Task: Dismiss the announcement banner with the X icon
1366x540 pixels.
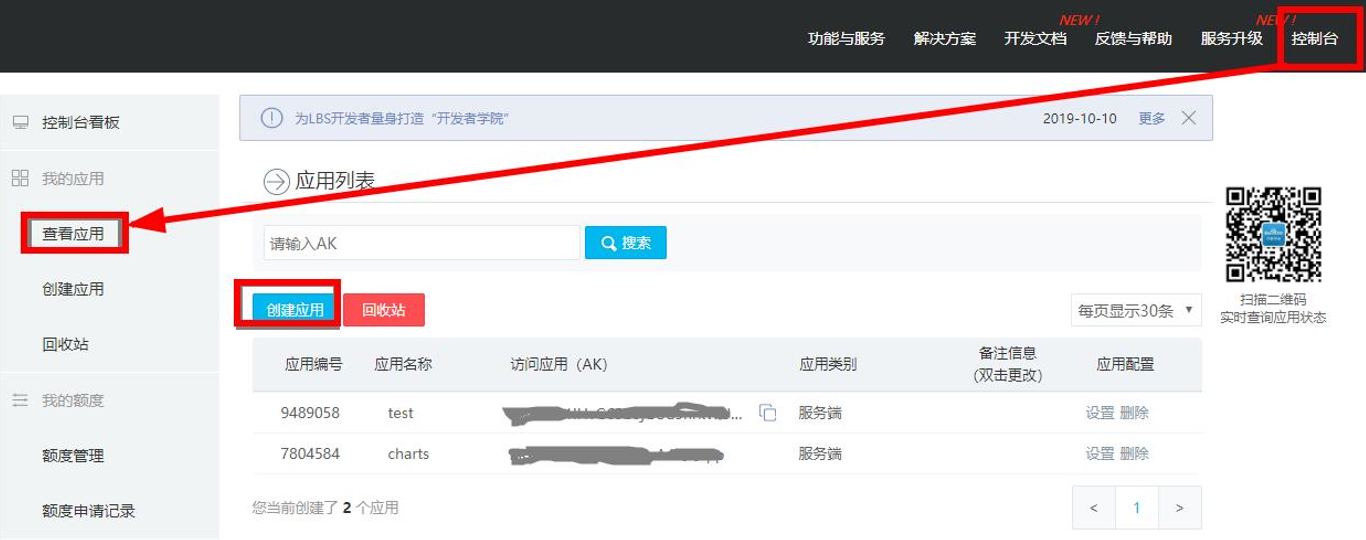Action: (x=1188, y=118)
